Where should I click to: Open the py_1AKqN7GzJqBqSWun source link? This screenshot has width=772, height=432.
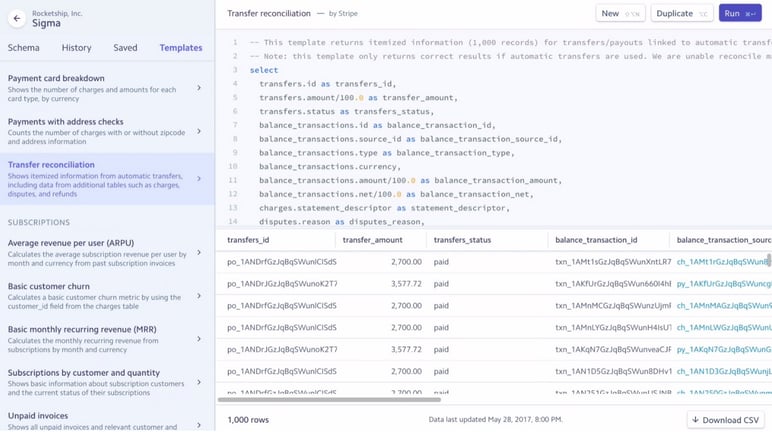pos(724,349)
